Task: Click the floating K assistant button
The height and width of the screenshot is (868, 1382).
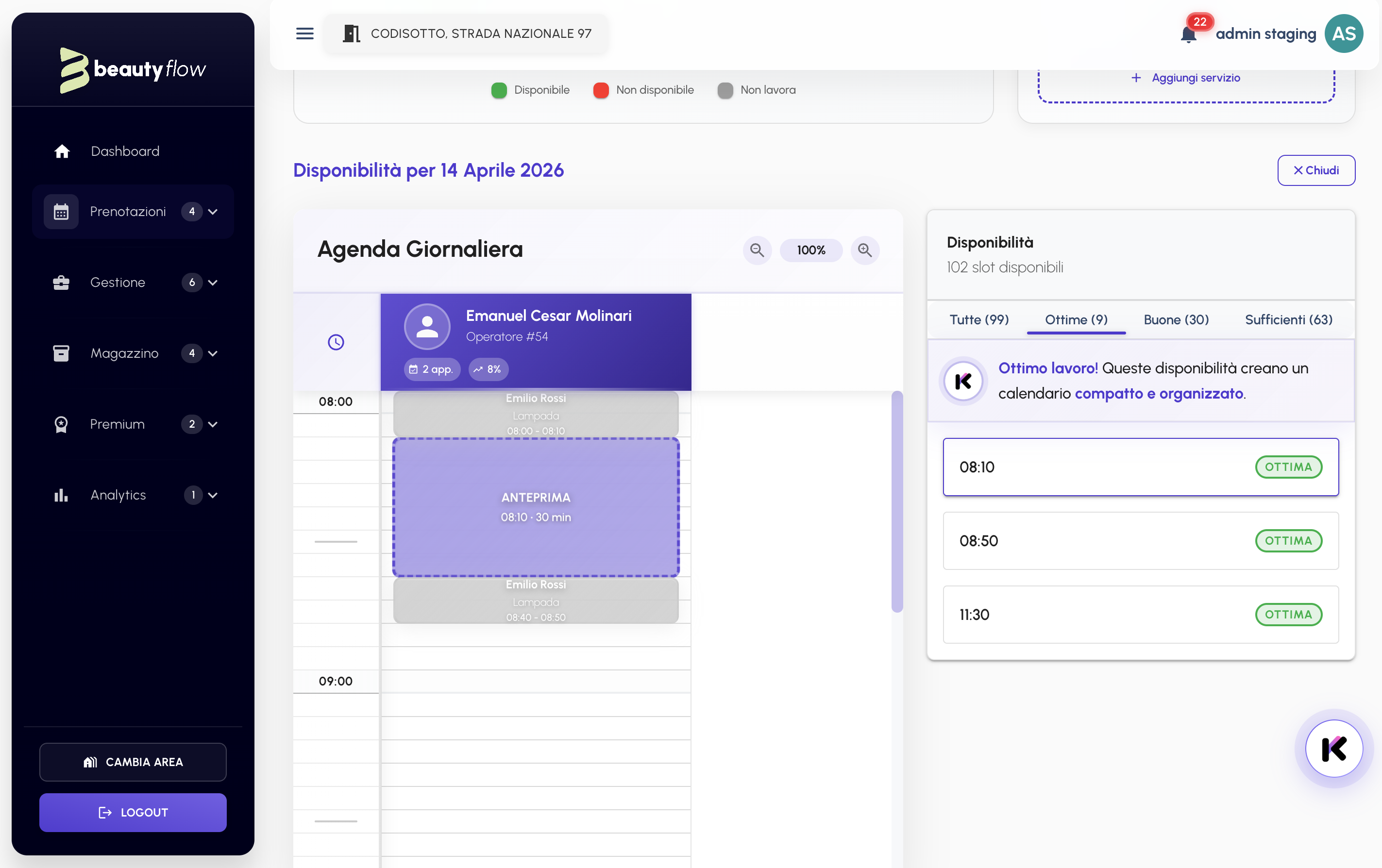Action: pyautogui.click(x=1334, y=749)
